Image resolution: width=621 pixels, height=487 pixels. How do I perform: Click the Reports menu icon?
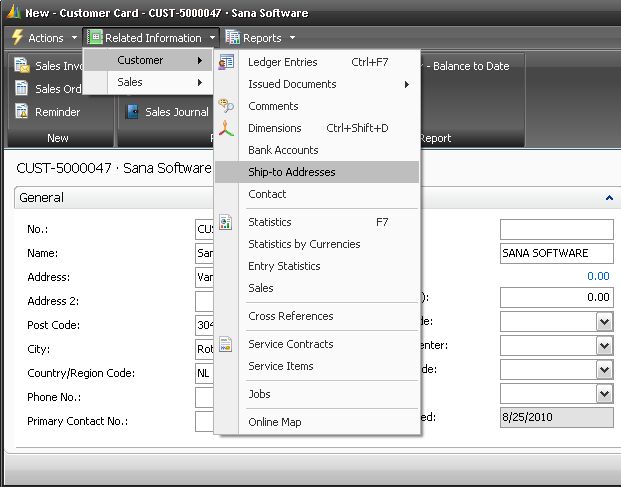[232, 37]
